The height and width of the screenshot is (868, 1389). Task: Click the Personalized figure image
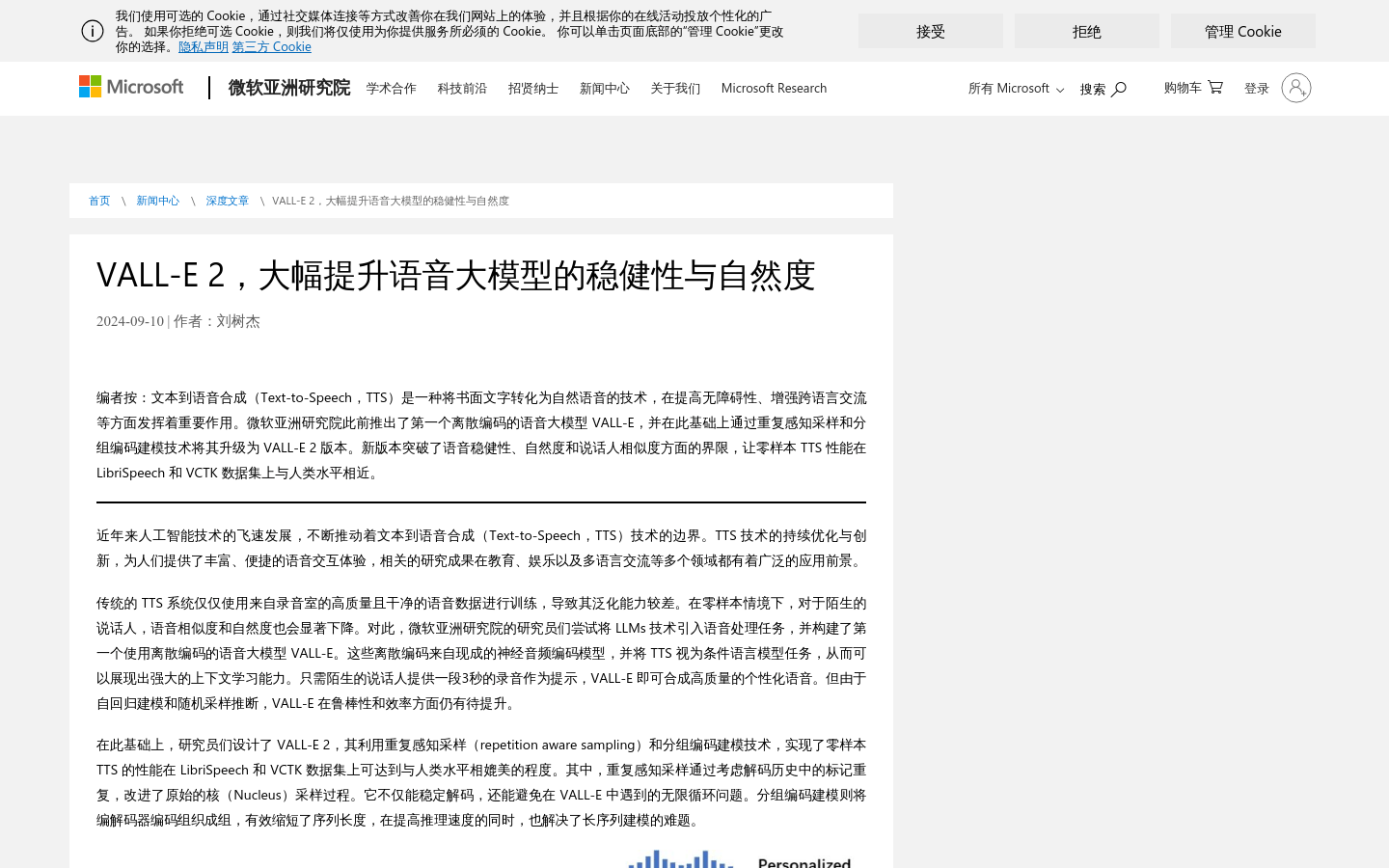(x=741, y=858)
